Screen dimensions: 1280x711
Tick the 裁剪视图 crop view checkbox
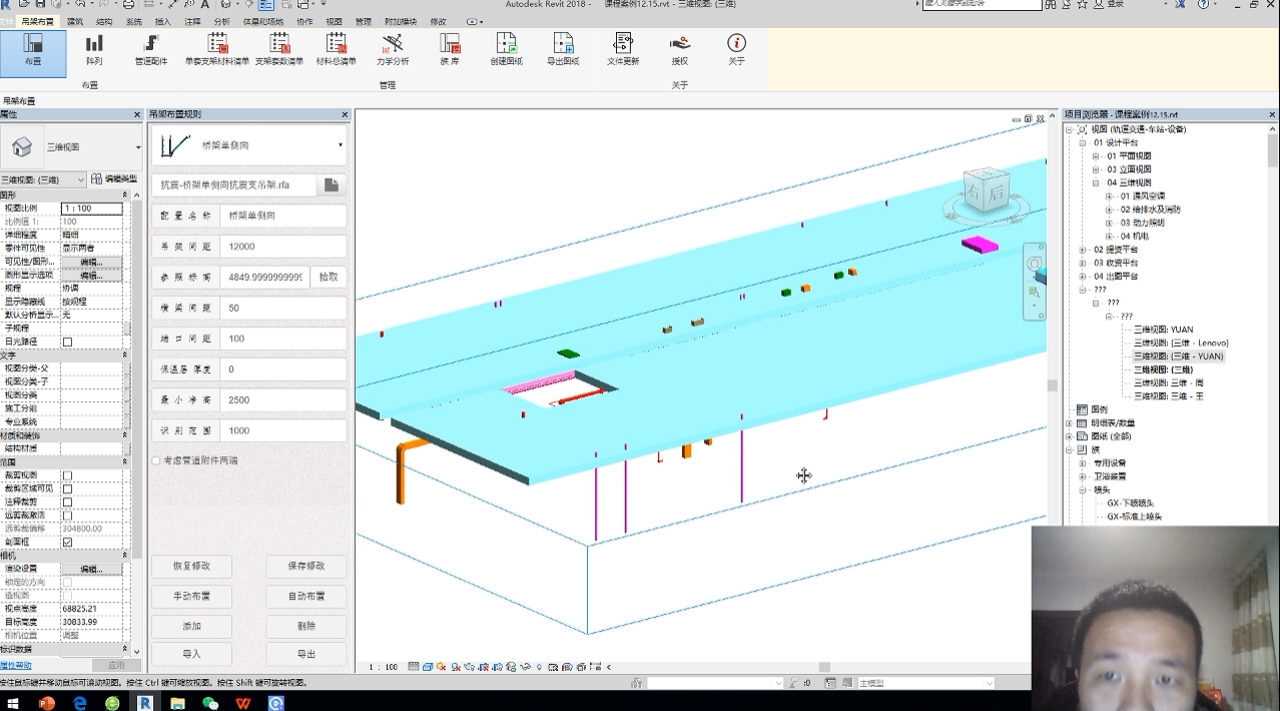tap(68, 476)
